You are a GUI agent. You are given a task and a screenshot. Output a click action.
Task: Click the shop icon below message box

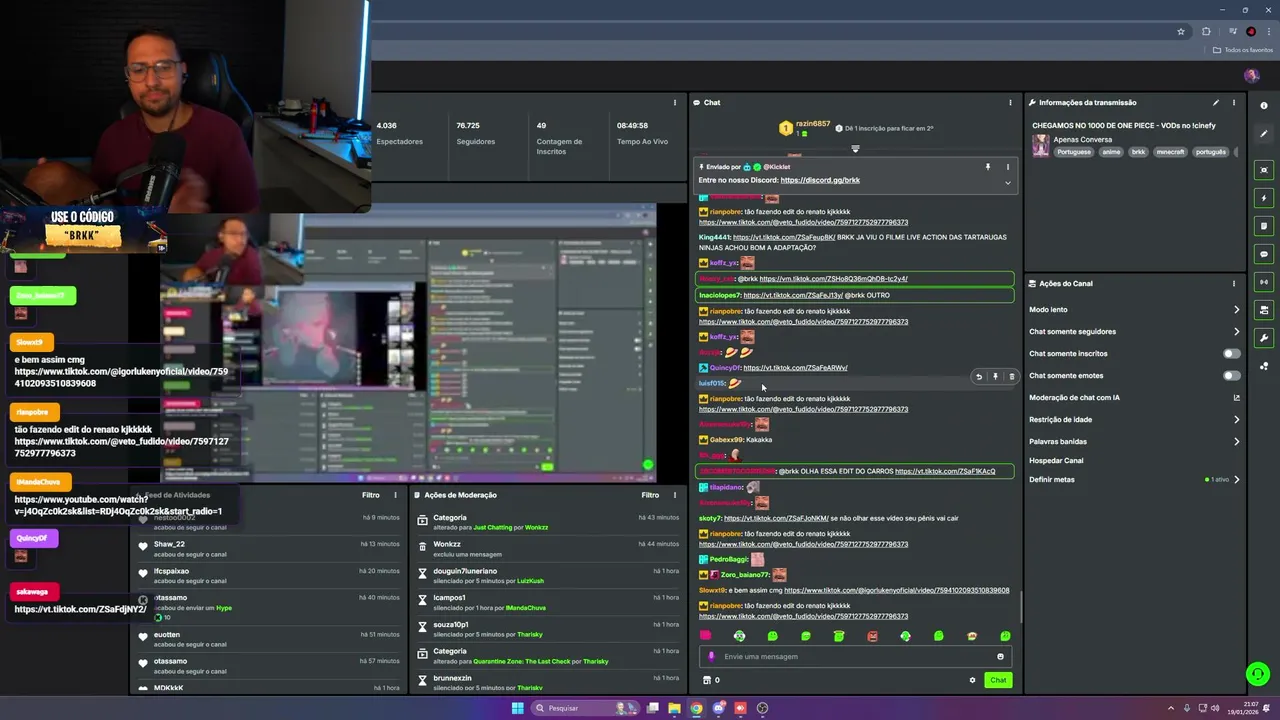click(x=706, y=680)
